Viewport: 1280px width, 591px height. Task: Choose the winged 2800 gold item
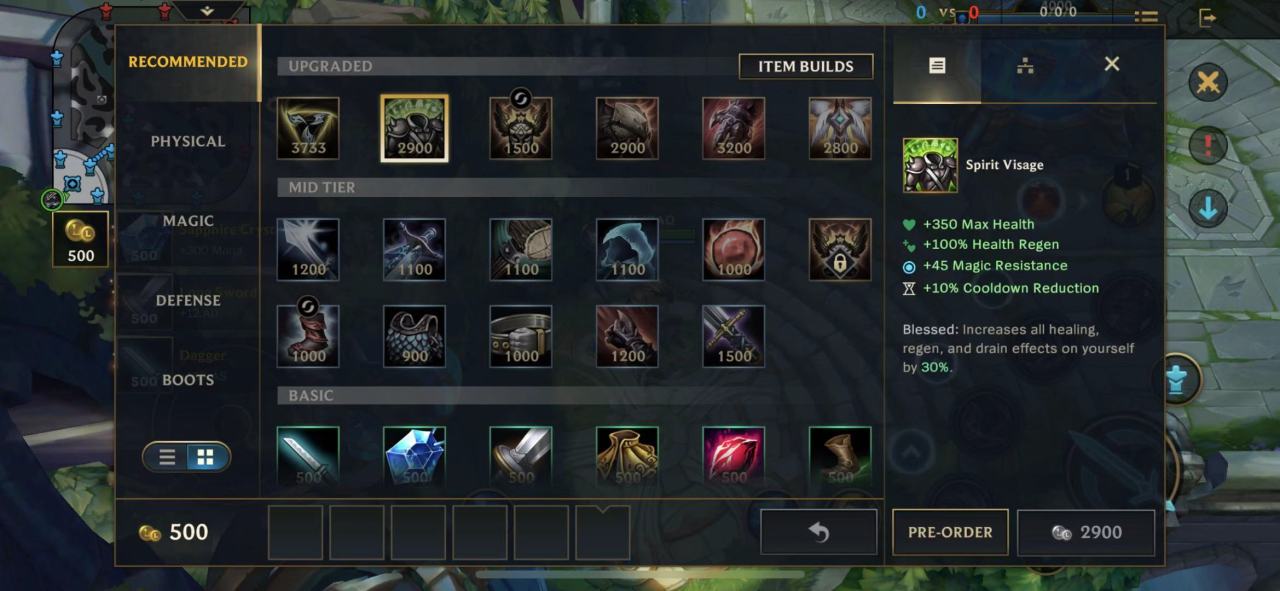[840, 128]
